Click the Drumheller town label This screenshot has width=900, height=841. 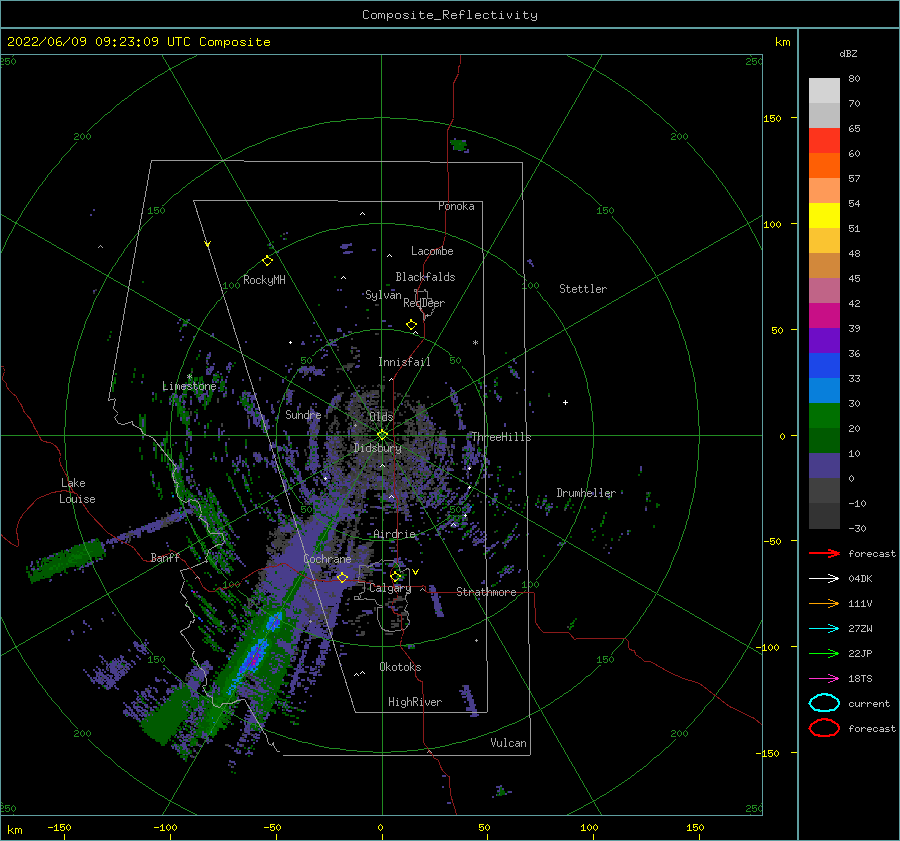coord(586,493)
